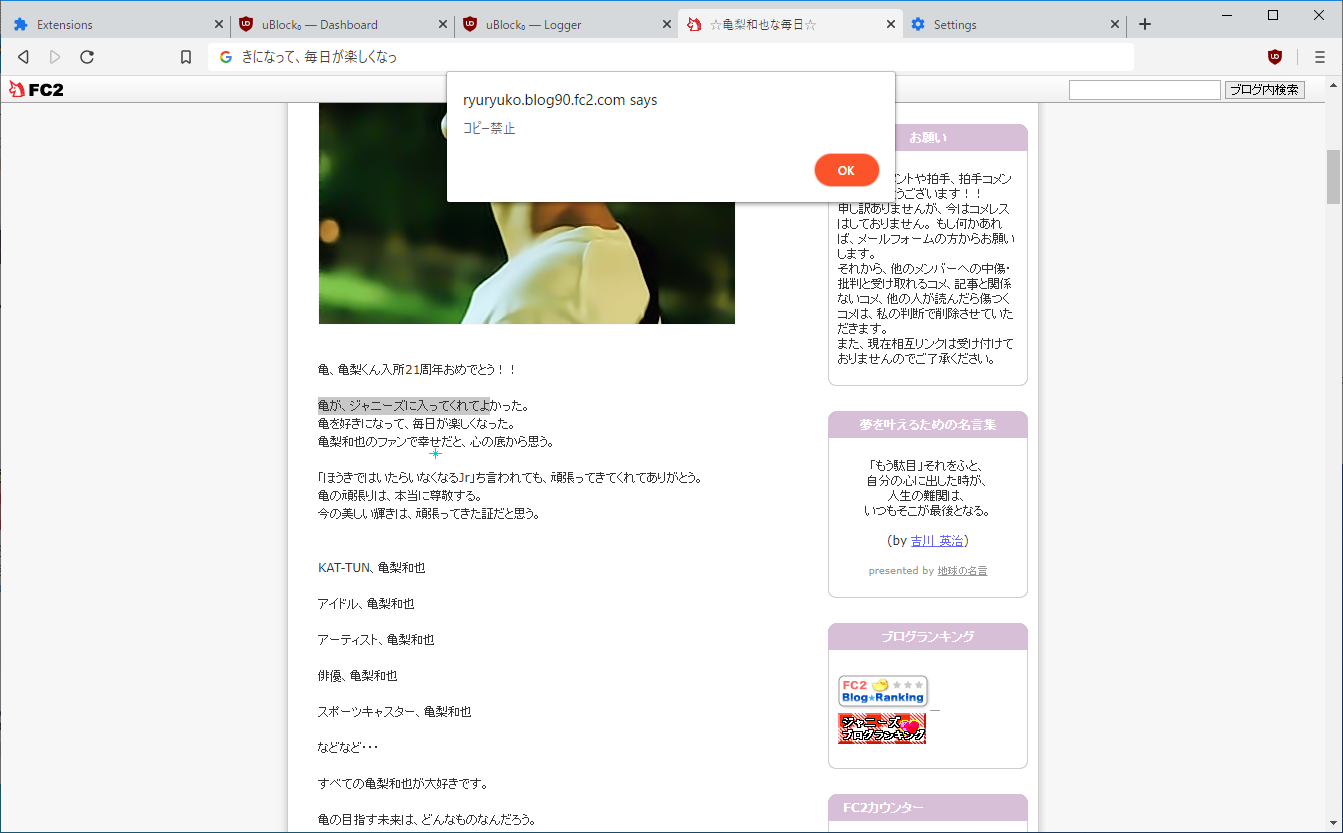The image size is (1343, 833).
Task: Click the photo in the blog post
Action: pyautogui.click(x=527, y=213)
